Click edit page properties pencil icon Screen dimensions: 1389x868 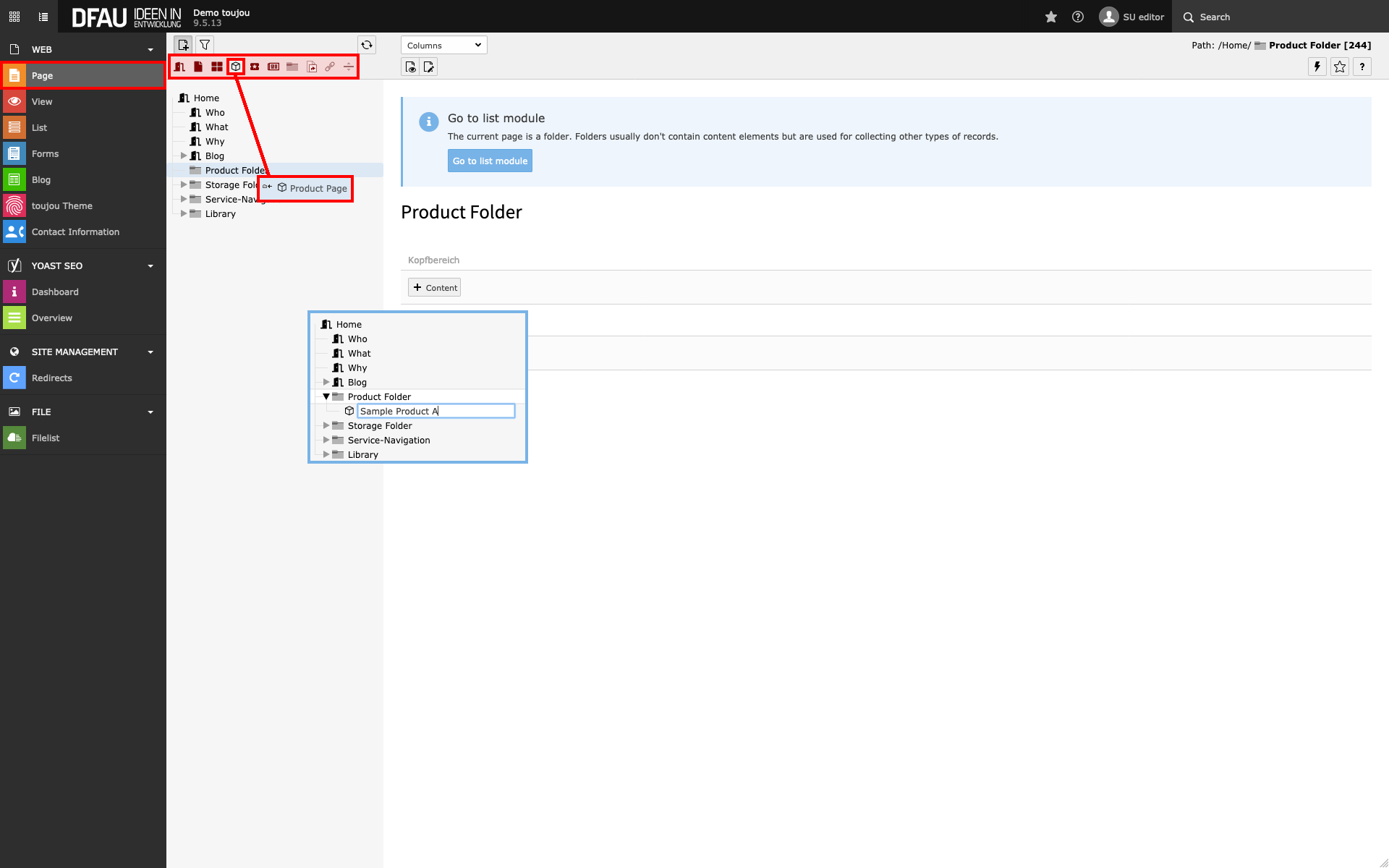coord(429,67)
